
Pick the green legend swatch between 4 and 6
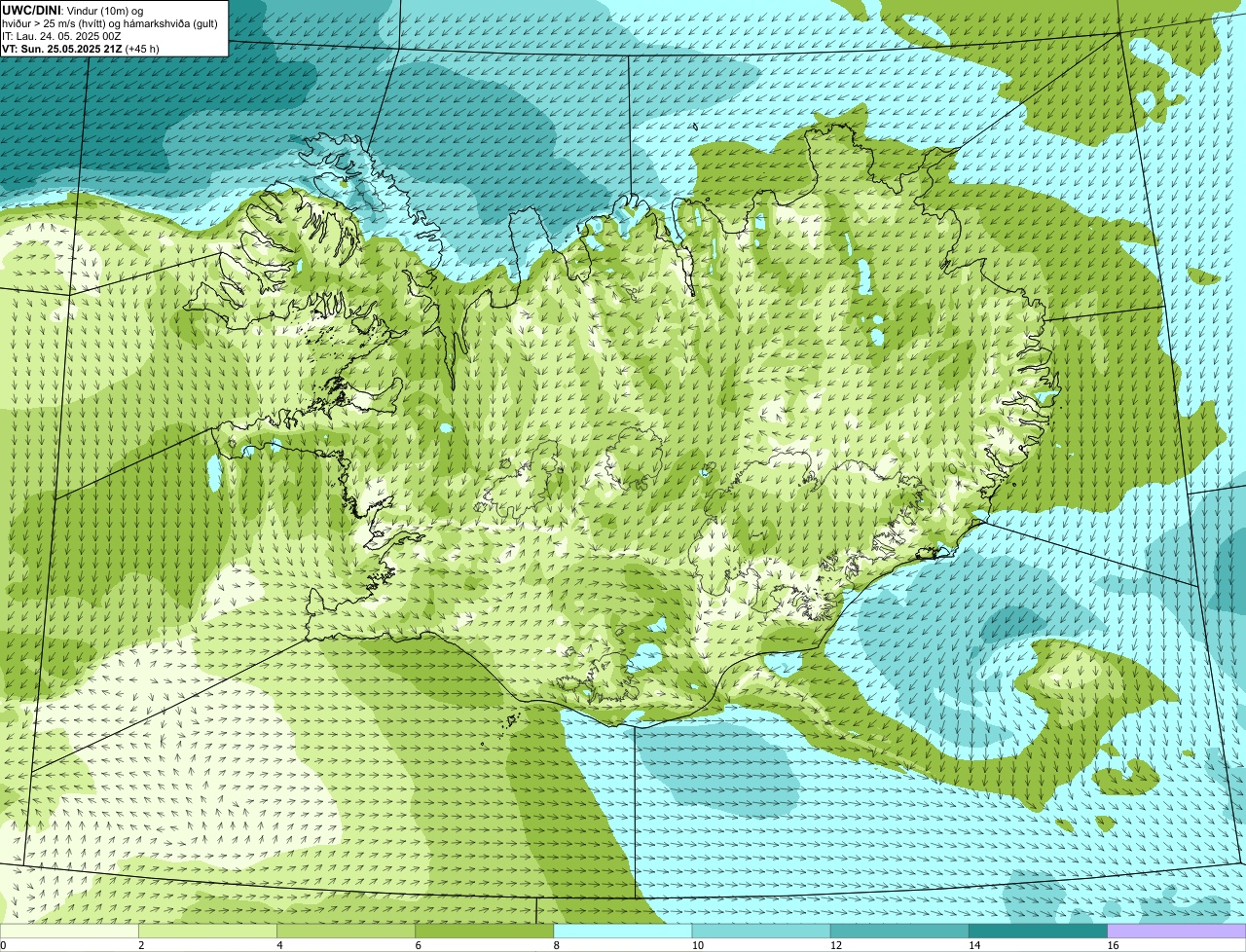[346, 932]
